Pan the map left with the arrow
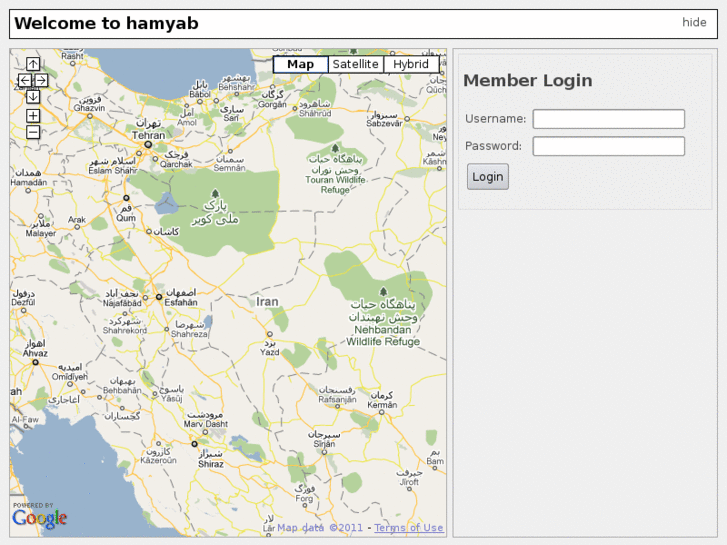This screenshot has width=727, height=545. tap(25, 80)
